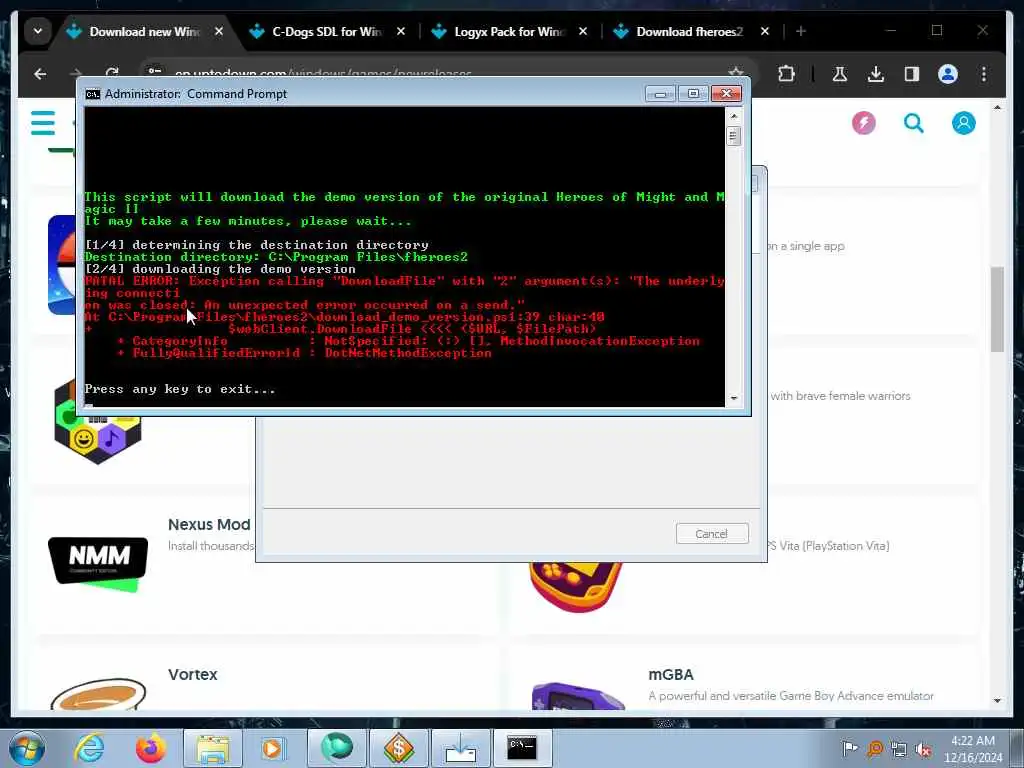Go back in the browser
1024x768 pixels.
tap(40, 74)
